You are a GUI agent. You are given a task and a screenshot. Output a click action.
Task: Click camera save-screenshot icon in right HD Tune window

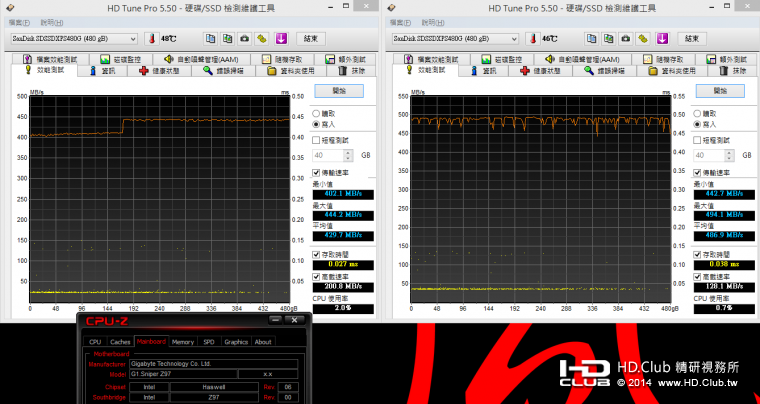(626, 39)
